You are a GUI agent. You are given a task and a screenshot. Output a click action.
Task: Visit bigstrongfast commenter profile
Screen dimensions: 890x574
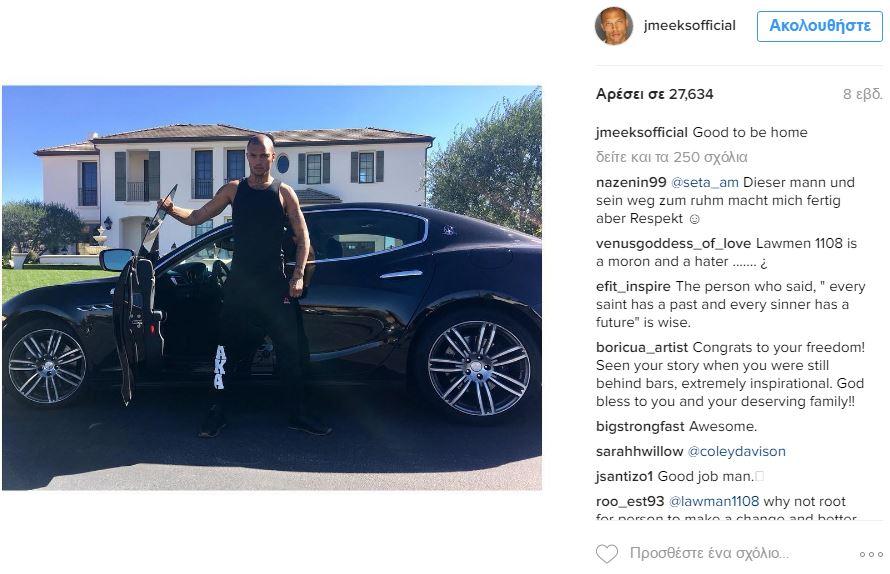coord(640,427)
